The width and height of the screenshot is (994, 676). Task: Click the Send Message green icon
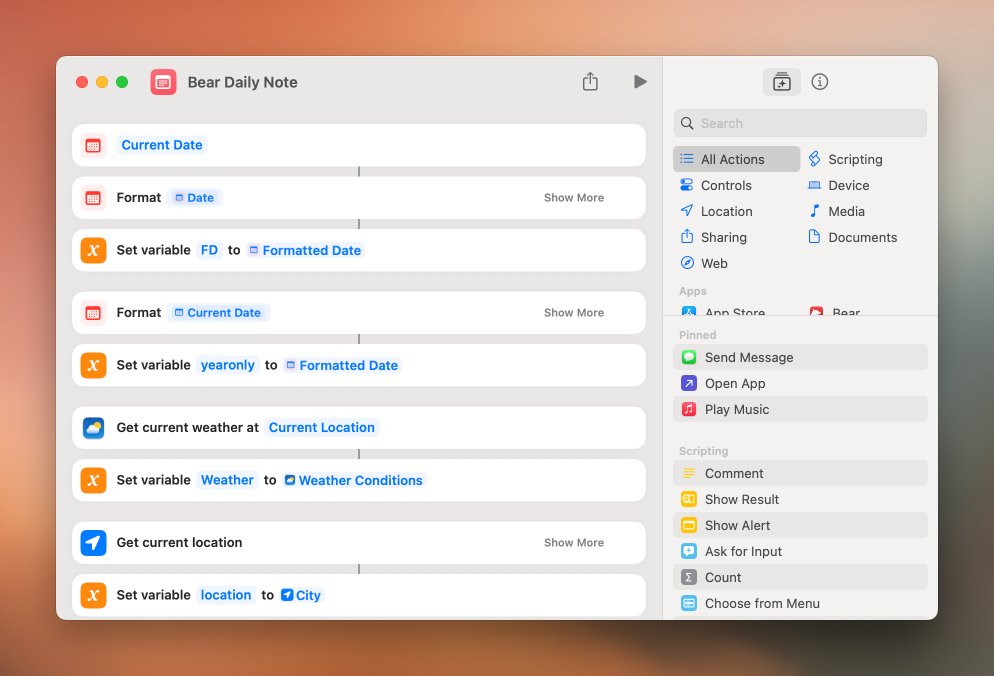[x=688, y=357]
